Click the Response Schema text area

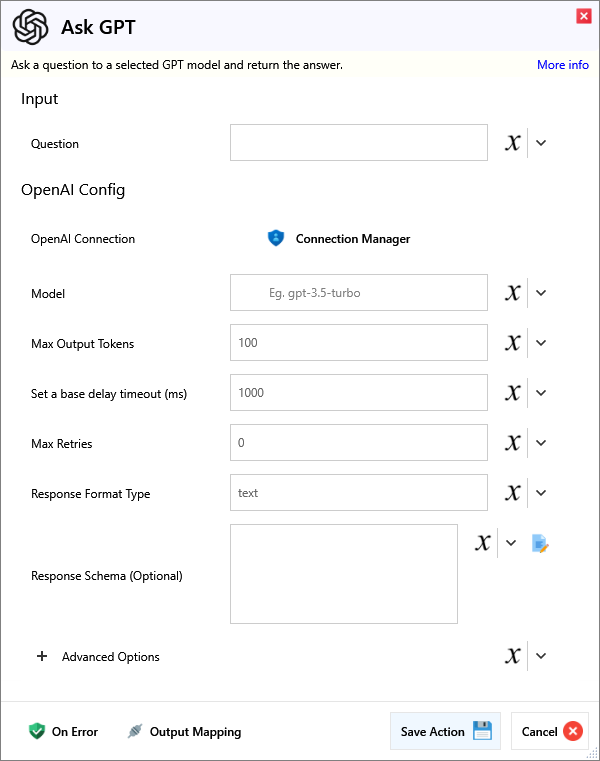tap(343, 574)
